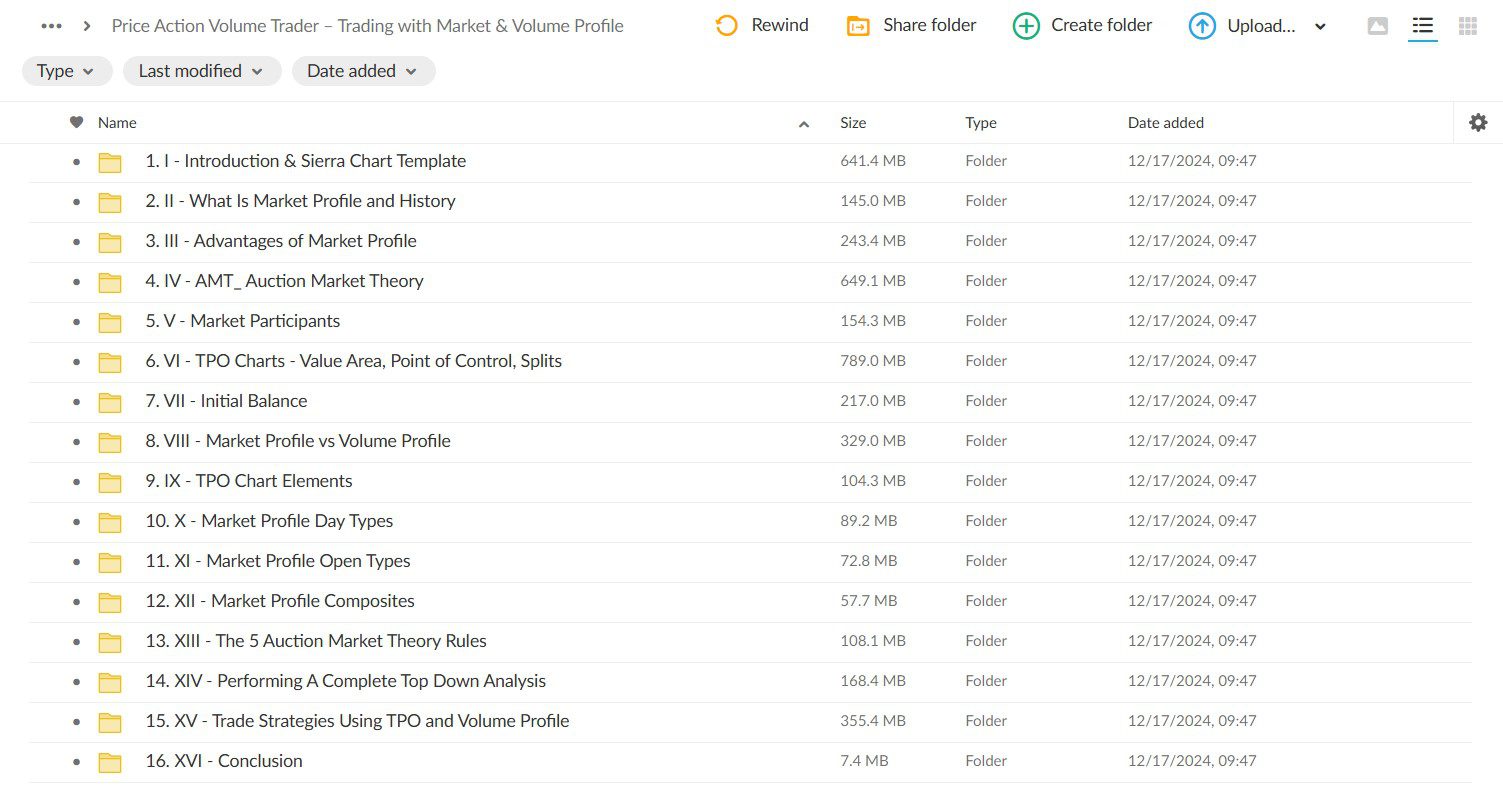Open '10. X - Market Profile Day Types'
The image size is (1503, 789).
[269, 521]
